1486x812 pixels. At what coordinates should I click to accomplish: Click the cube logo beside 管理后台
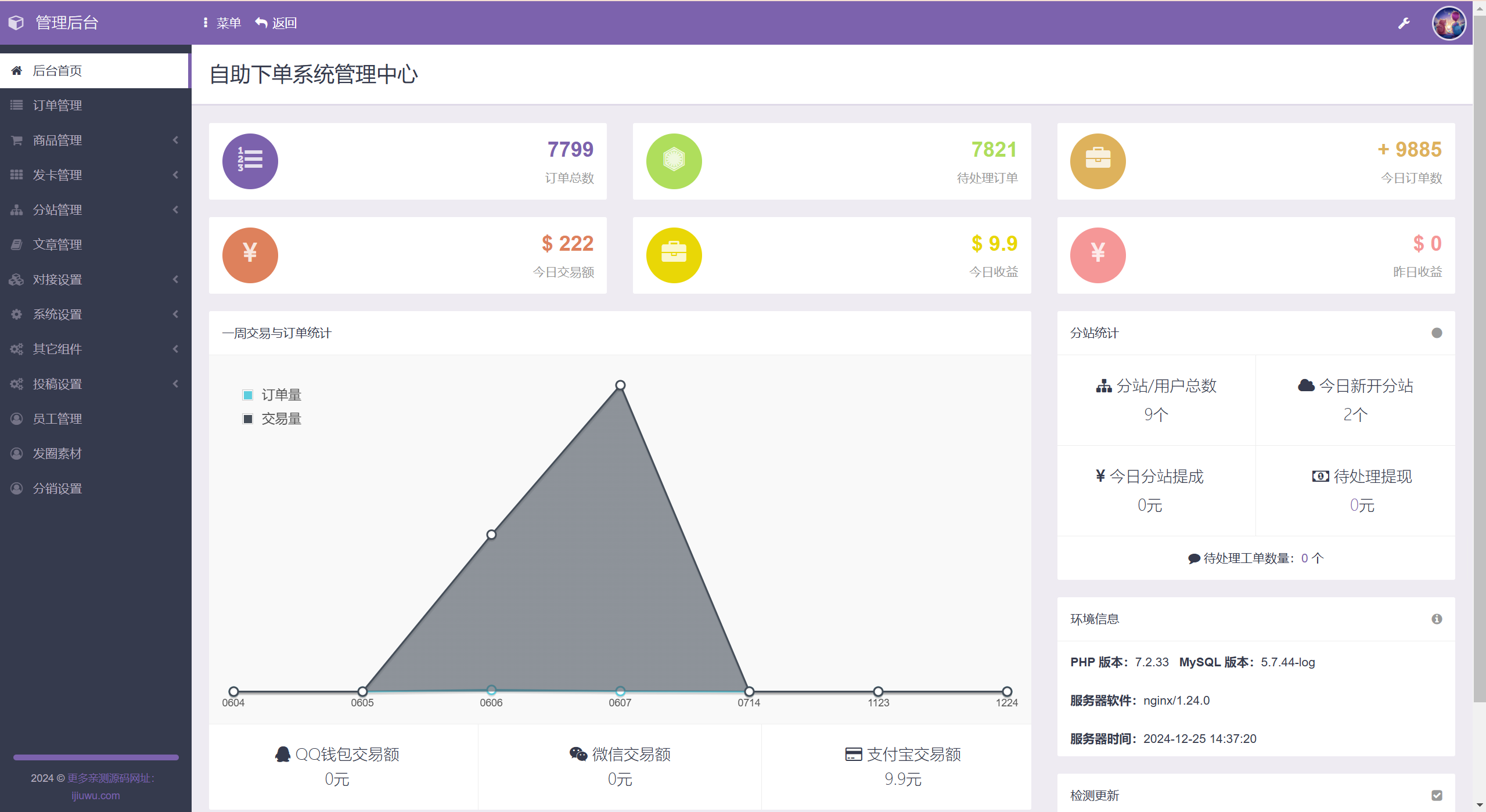point(16,23)
